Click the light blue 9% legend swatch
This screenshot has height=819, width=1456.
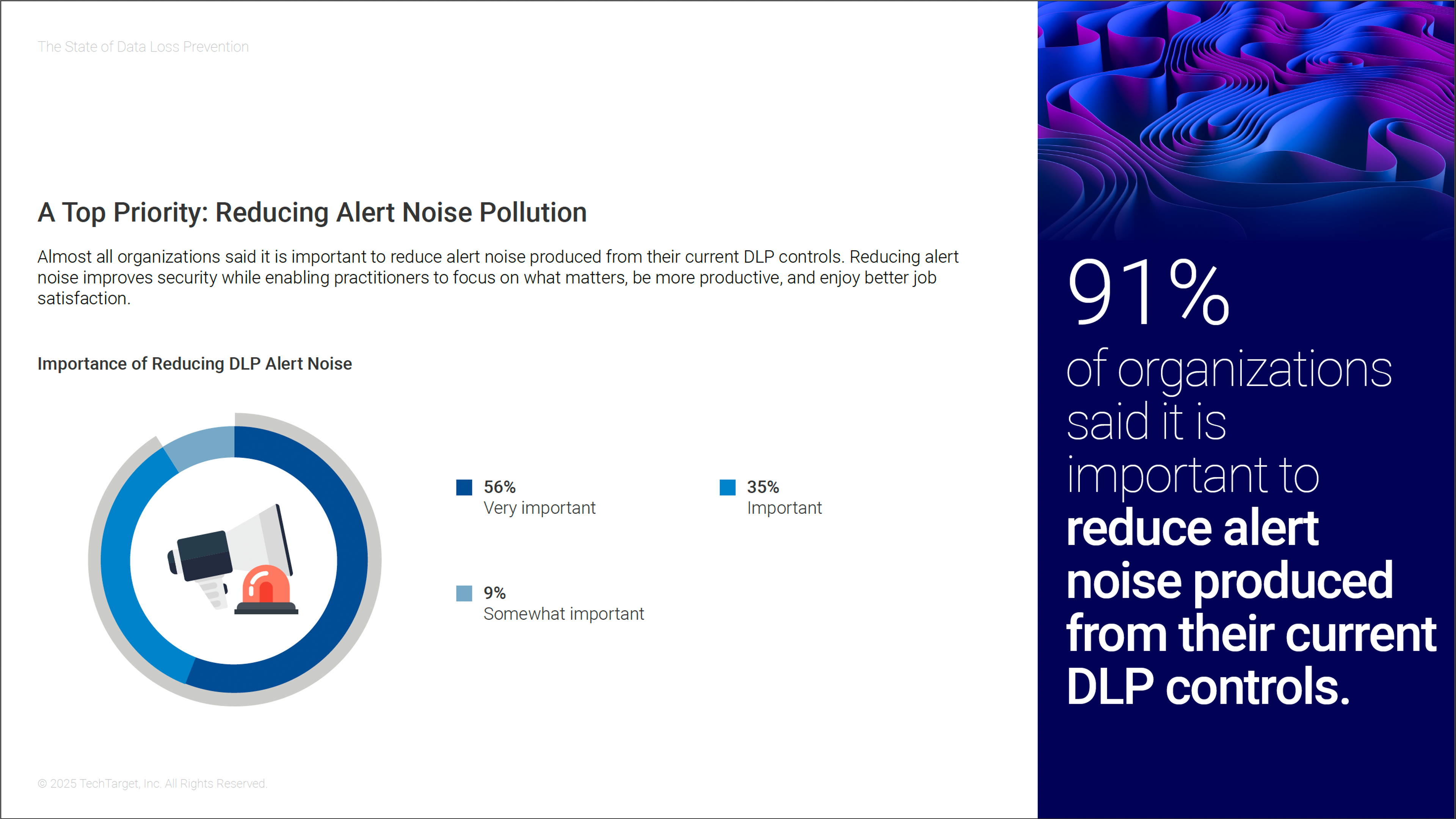pyautogui.click(x=464, y=593)
